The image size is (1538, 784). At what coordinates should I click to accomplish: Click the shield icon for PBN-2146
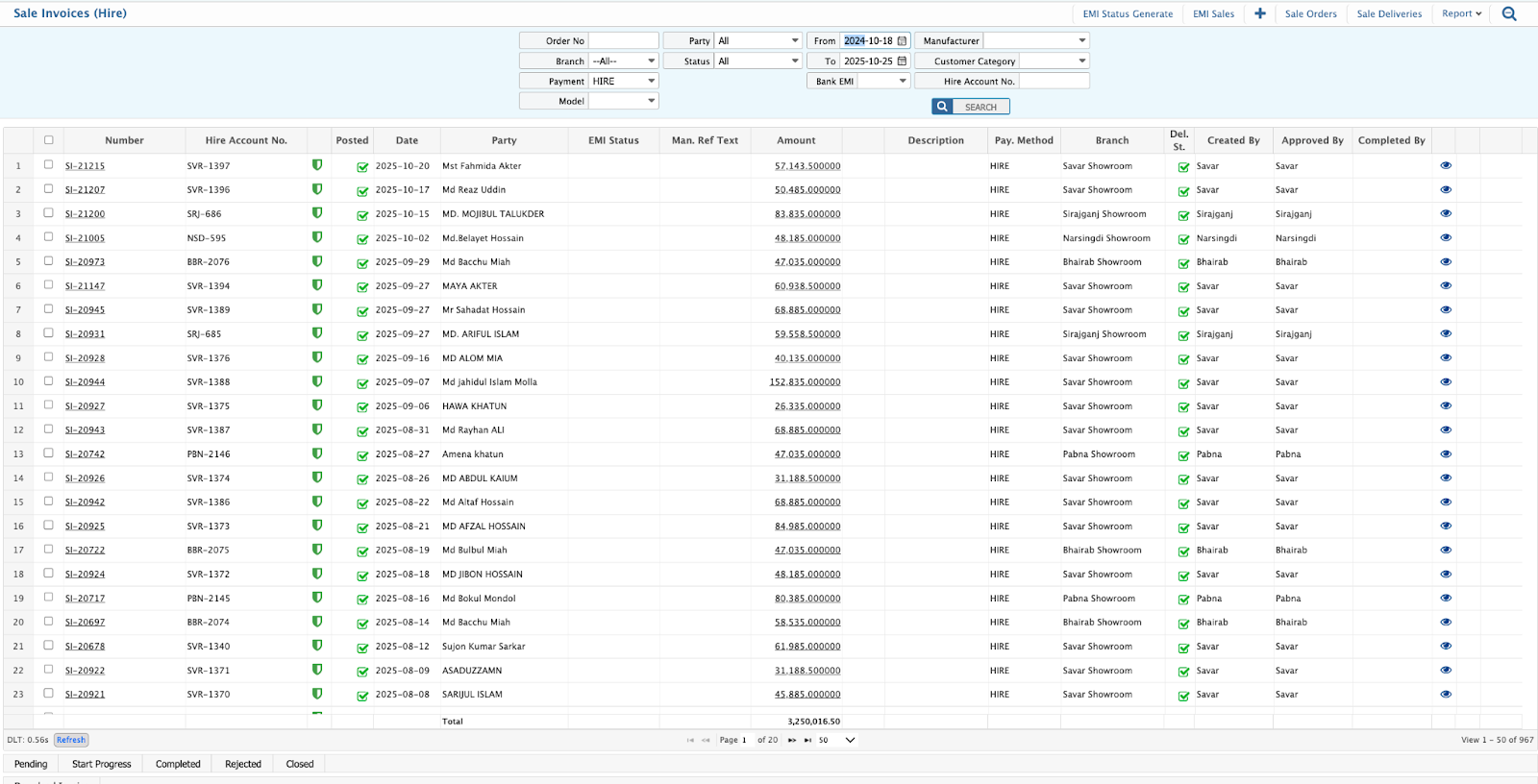[317, 453]
